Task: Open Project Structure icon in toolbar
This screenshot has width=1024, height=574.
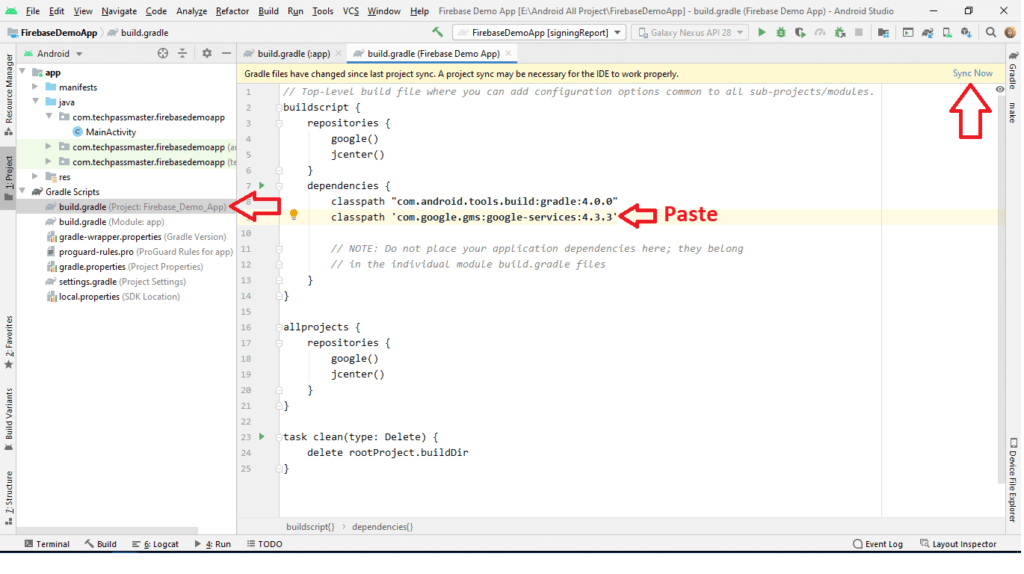Action: pos(884,32)
